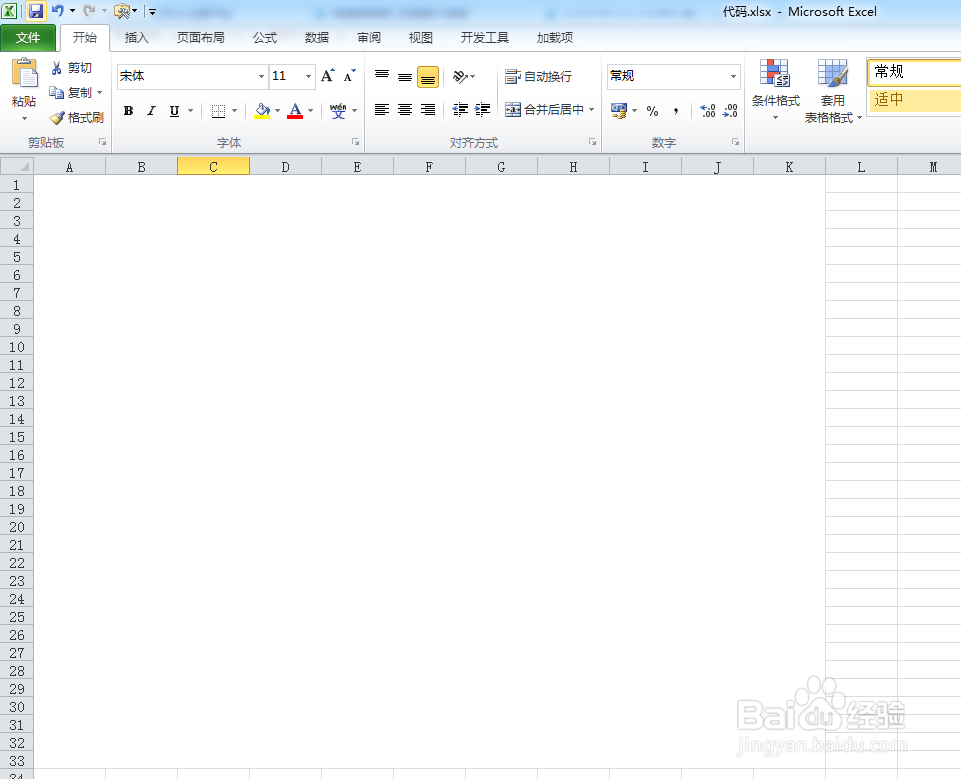This screenshot has width=961, height=779.
Task: Click the Copy icon
Action: [x=56, y=93]
